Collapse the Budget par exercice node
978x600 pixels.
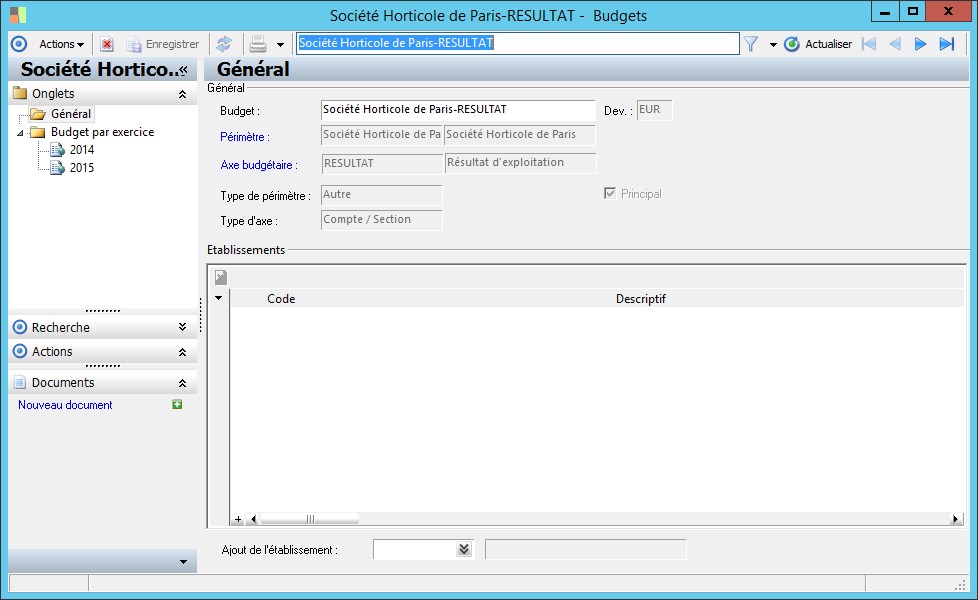pos(20,133)
